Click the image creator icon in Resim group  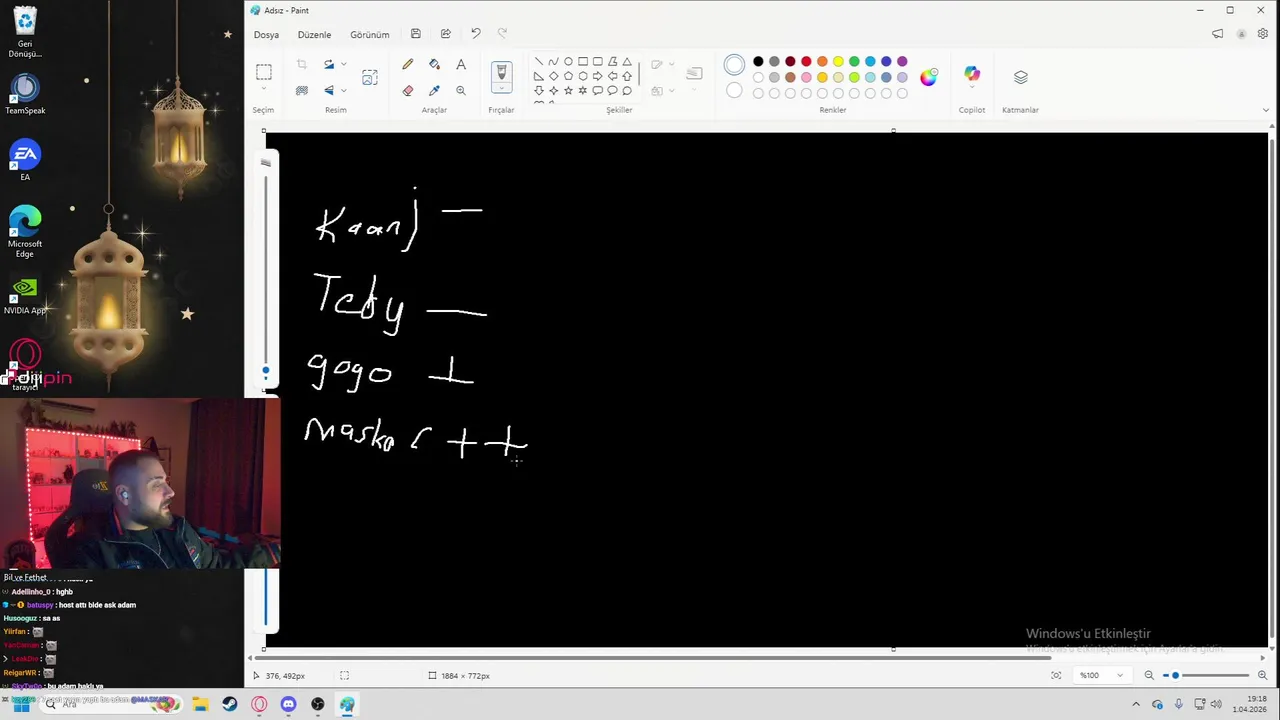coord(370,77)
